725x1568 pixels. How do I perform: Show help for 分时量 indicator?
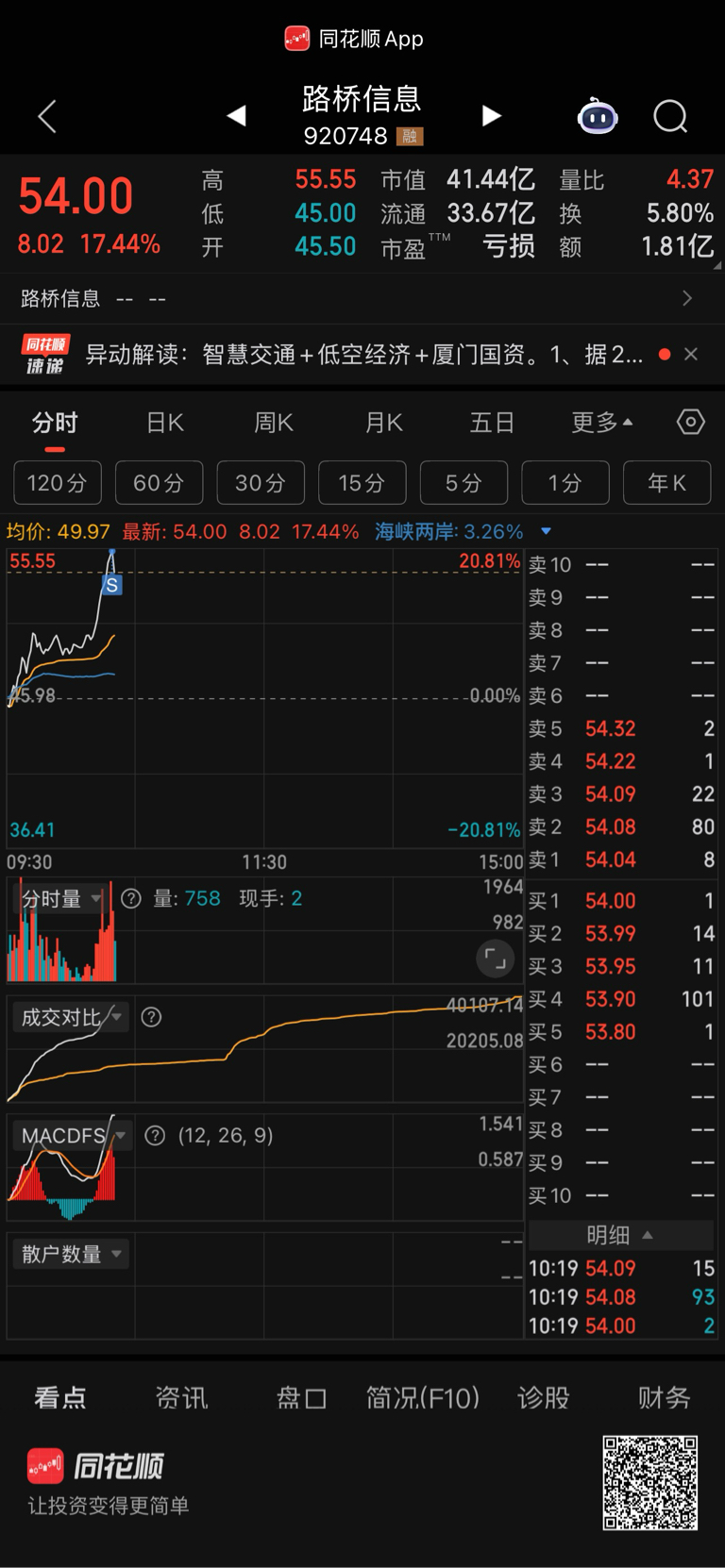click(x=131, y=898)
